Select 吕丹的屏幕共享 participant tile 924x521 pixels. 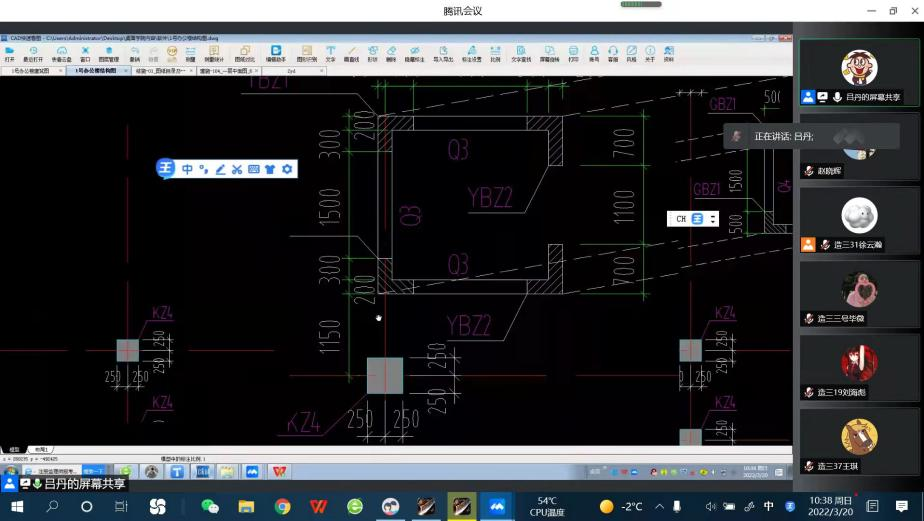pos(859,73)
